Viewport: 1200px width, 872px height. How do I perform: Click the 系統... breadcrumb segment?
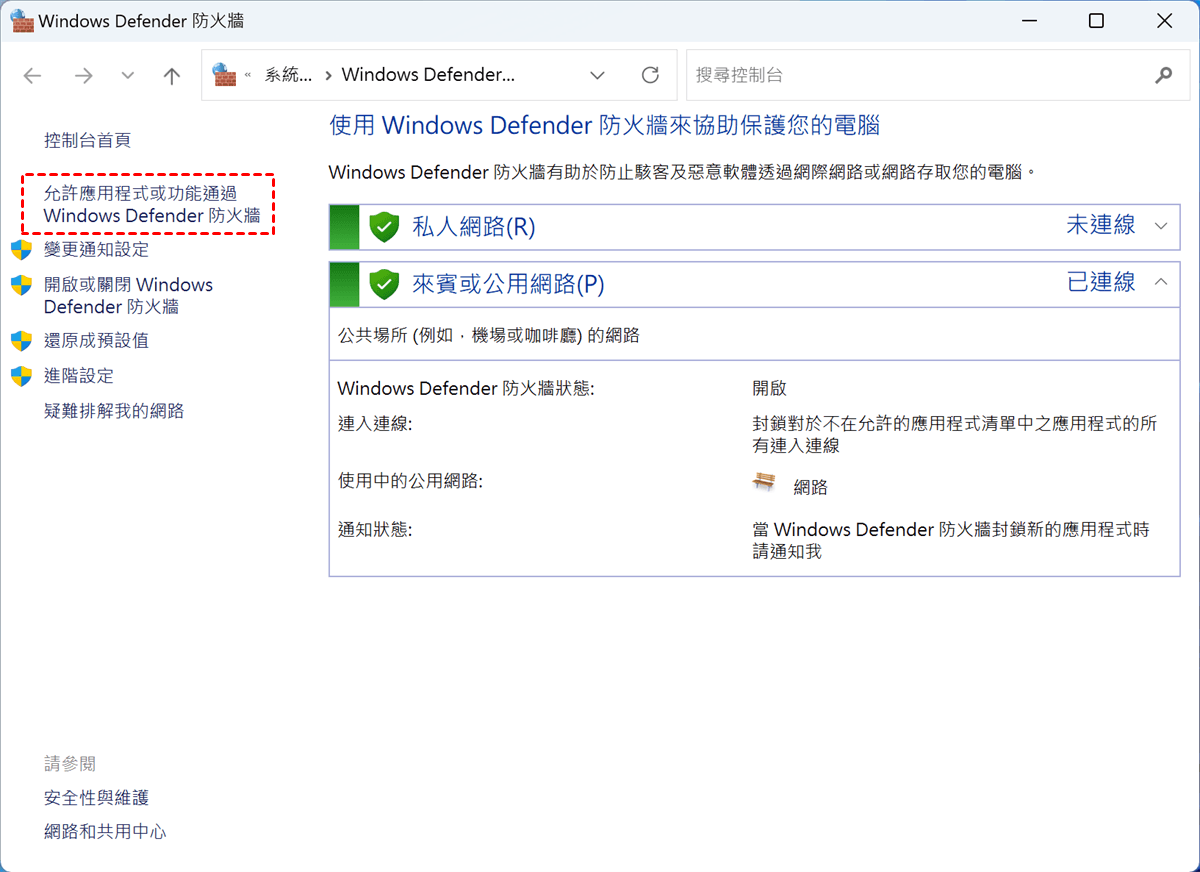(288, 75)
